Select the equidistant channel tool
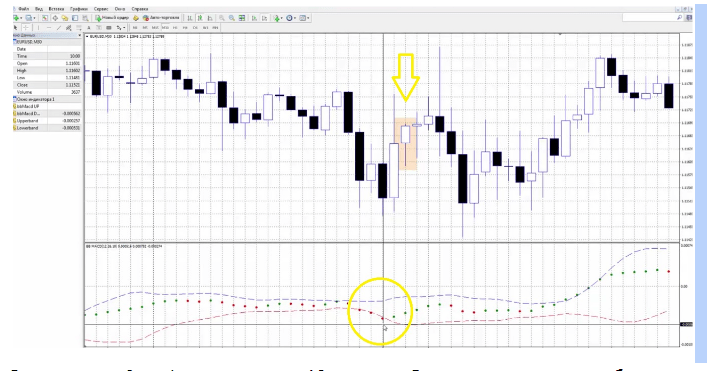The height and width of the screenshot is (371, 724). (x=69, y=27)
